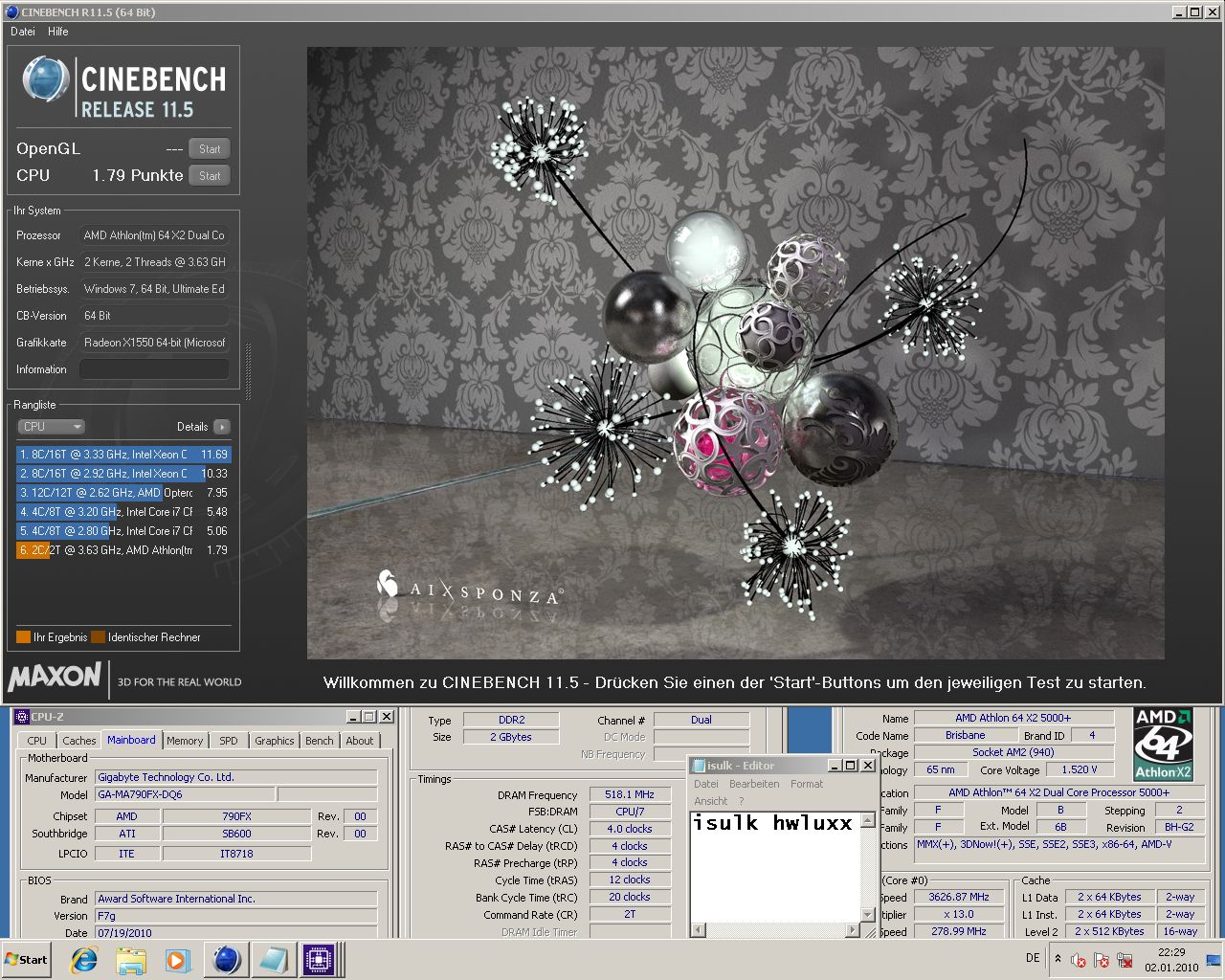Click Editor vertical scrollbar down arrow
The width and height of the screenshot is (1225, 980).
[x=869, y=915]
